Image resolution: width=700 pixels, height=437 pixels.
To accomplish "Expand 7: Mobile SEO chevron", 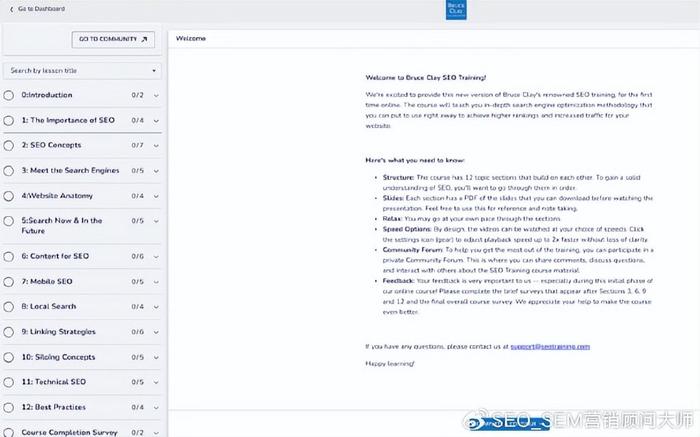I will [x=156, y=282].
